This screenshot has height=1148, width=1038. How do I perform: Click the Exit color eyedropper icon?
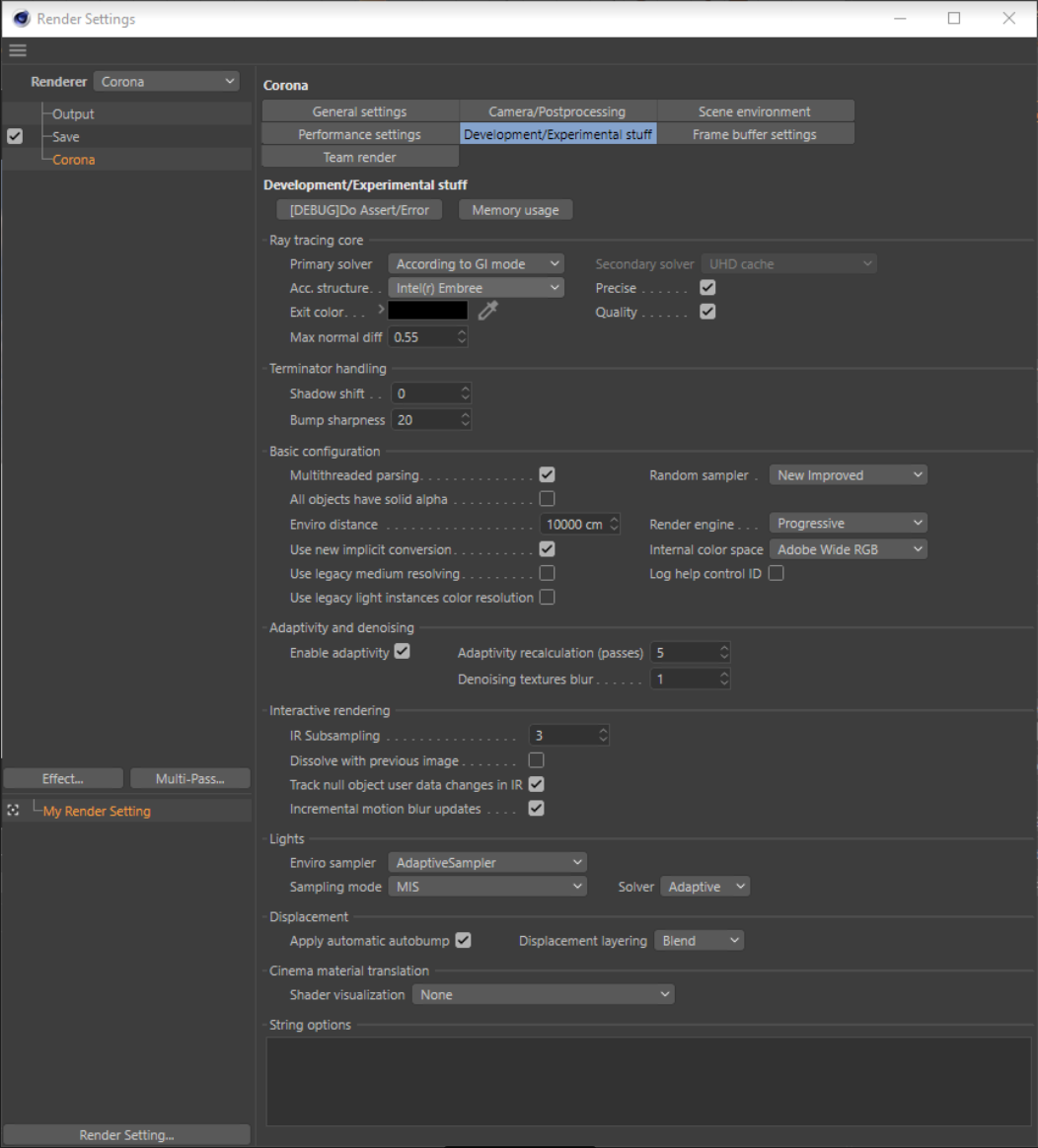point(487,311)
